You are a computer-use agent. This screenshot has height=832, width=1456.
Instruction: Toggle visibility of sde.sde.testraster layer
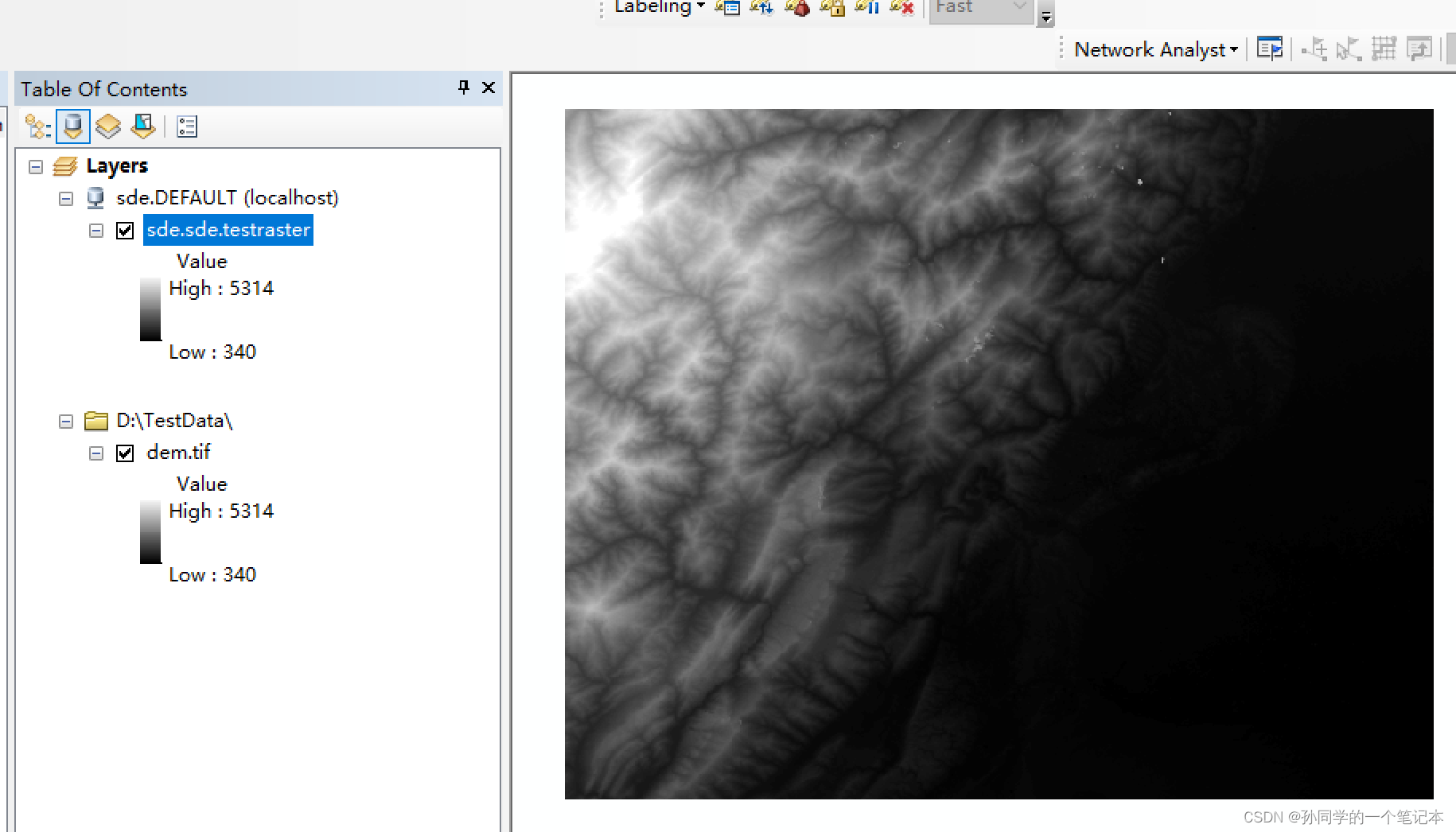pyautogui.click(x=125, y=231)
